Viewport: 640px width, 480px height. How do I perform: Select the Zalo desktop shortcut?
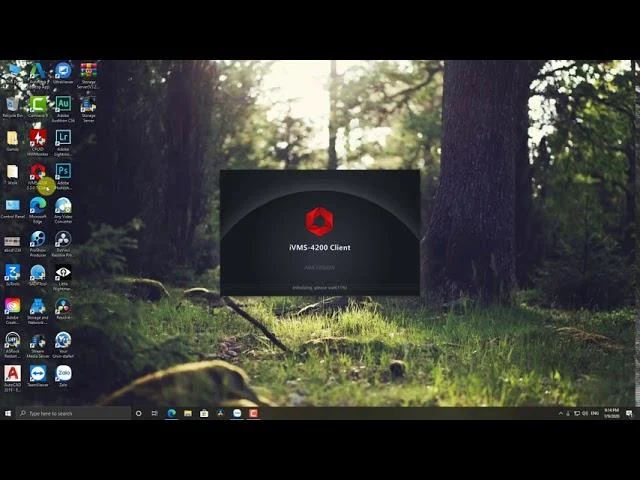point(63,376)
